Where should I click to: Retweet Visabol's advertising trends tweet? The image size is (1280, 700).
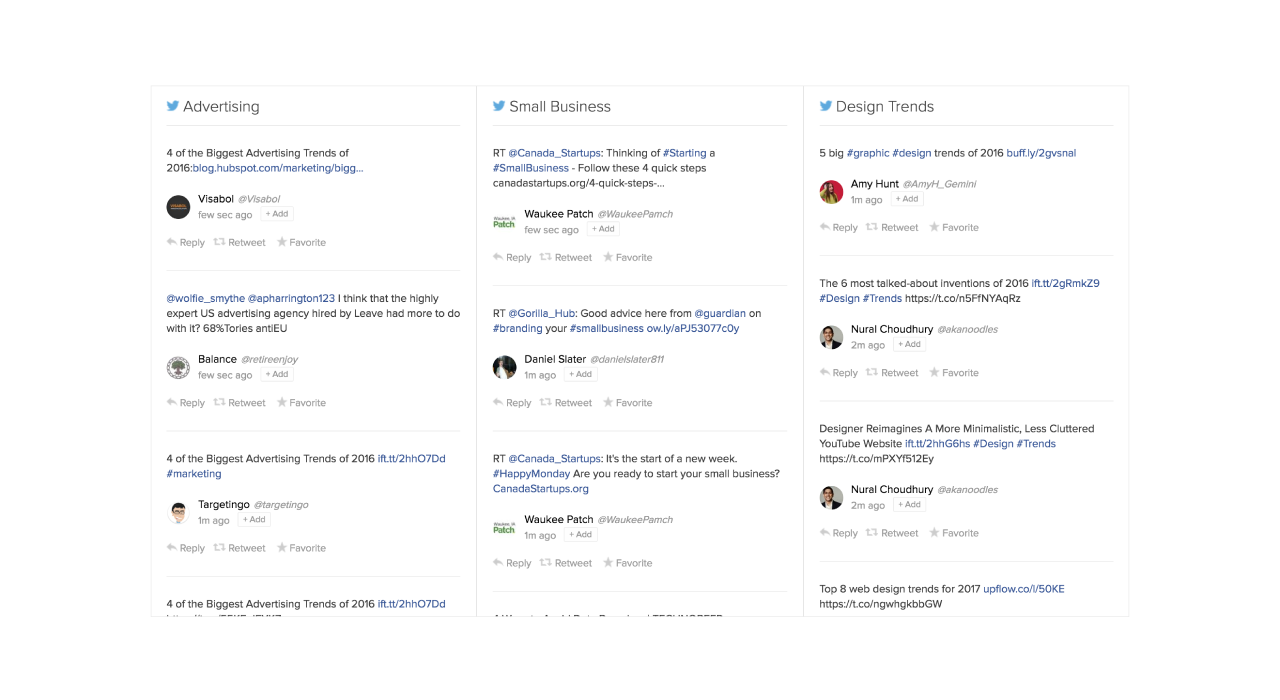coord(240,242)
